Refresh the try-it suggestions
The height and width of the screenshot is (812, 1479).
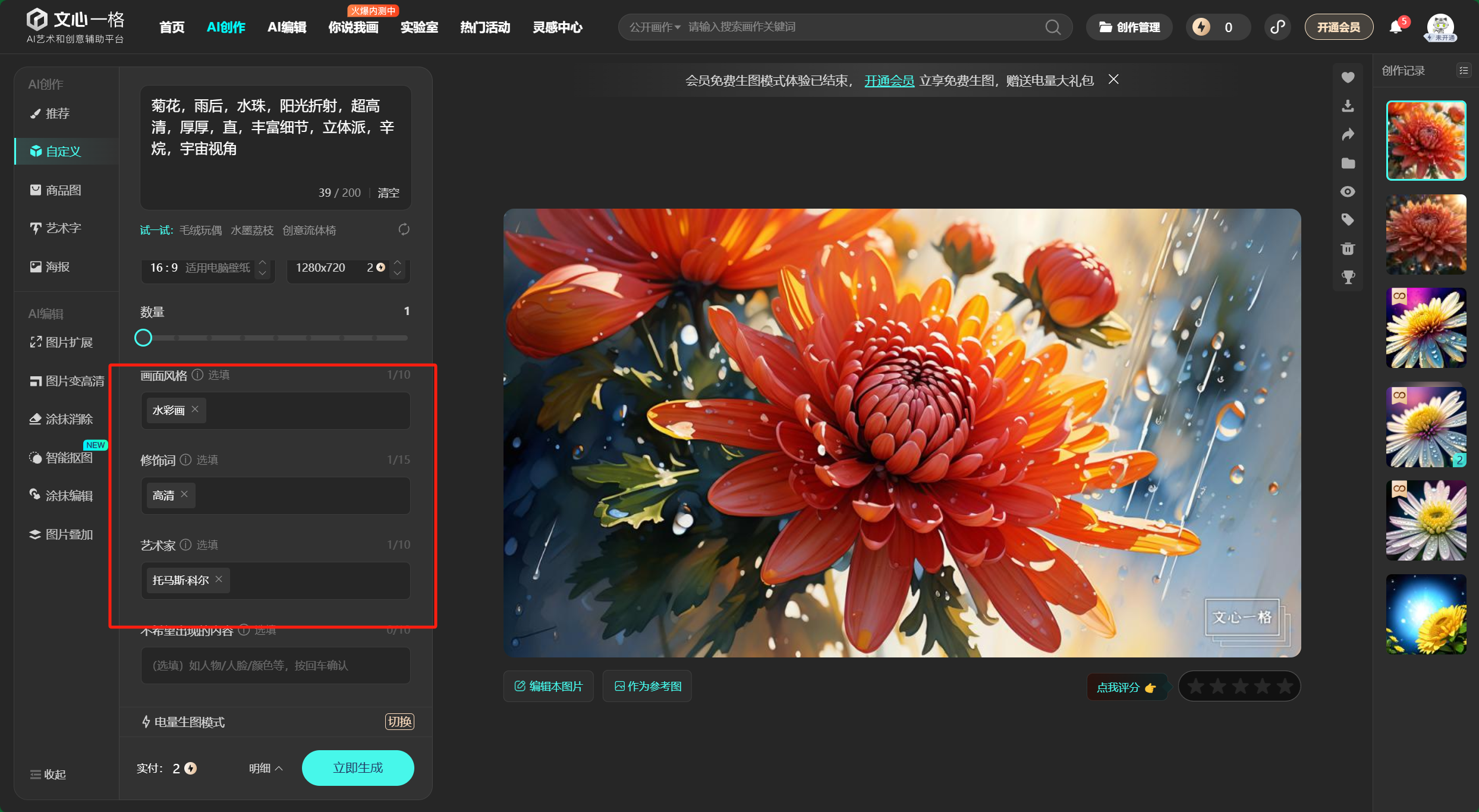pyautogui.click(x=404, y=229)
